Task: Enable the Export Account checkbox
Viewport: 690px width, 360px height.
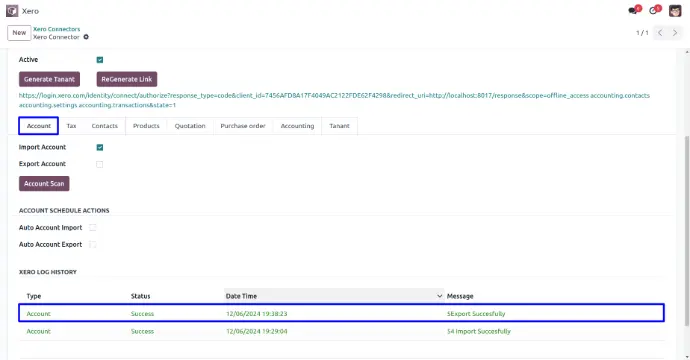Action: click(100, 164)
